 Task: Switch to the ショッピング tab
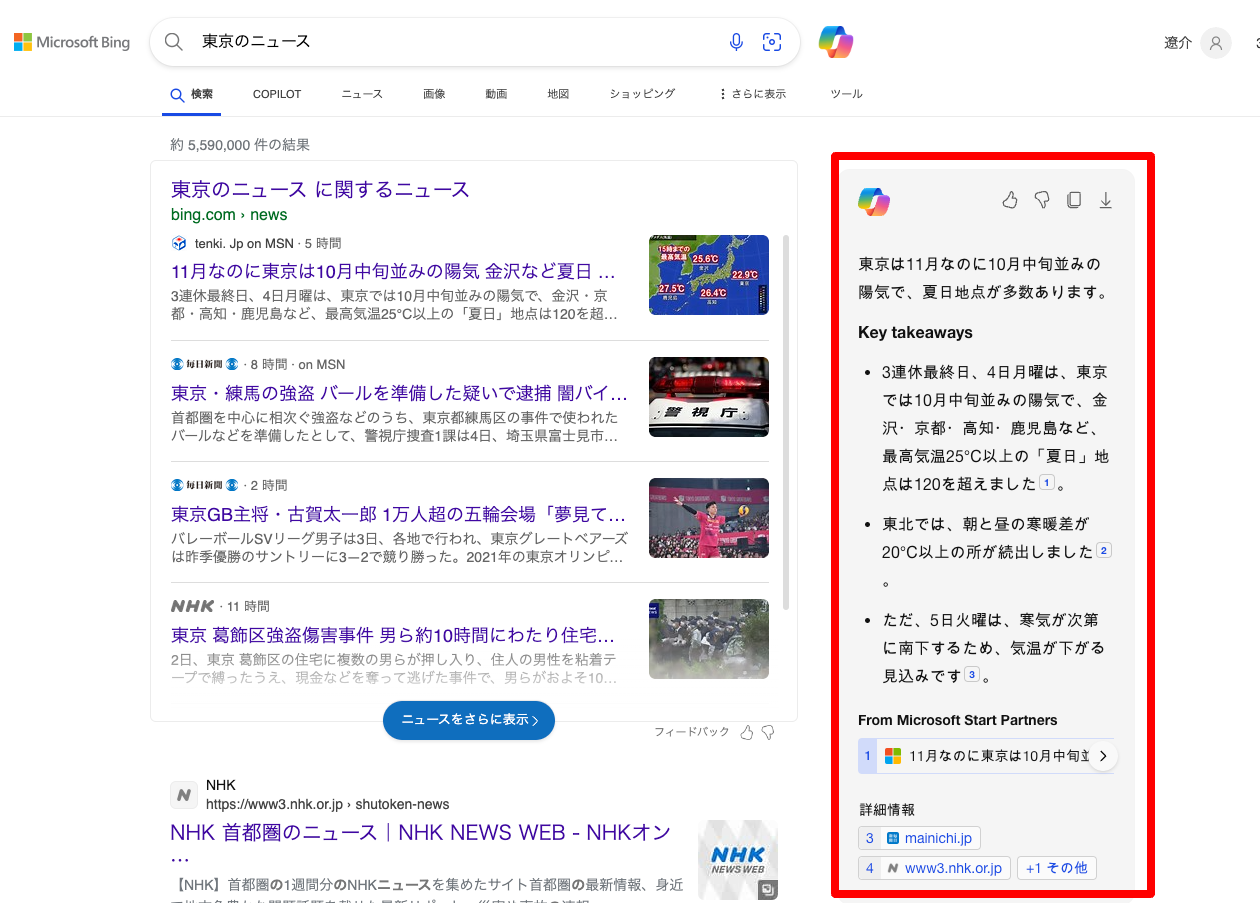pyautogui.click(x=642, y=94)
